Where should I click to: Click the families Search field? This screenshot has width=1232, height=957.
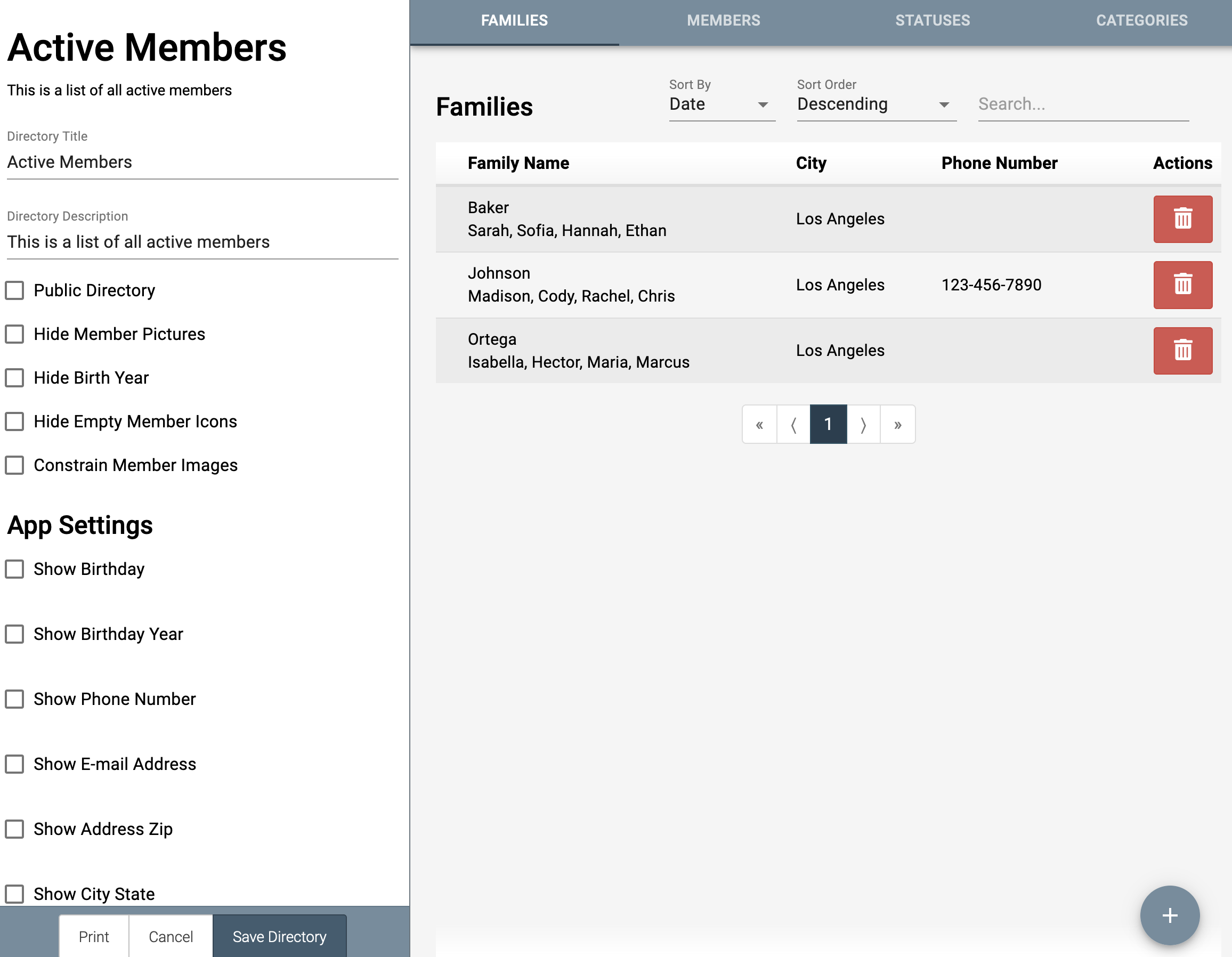1082,104
